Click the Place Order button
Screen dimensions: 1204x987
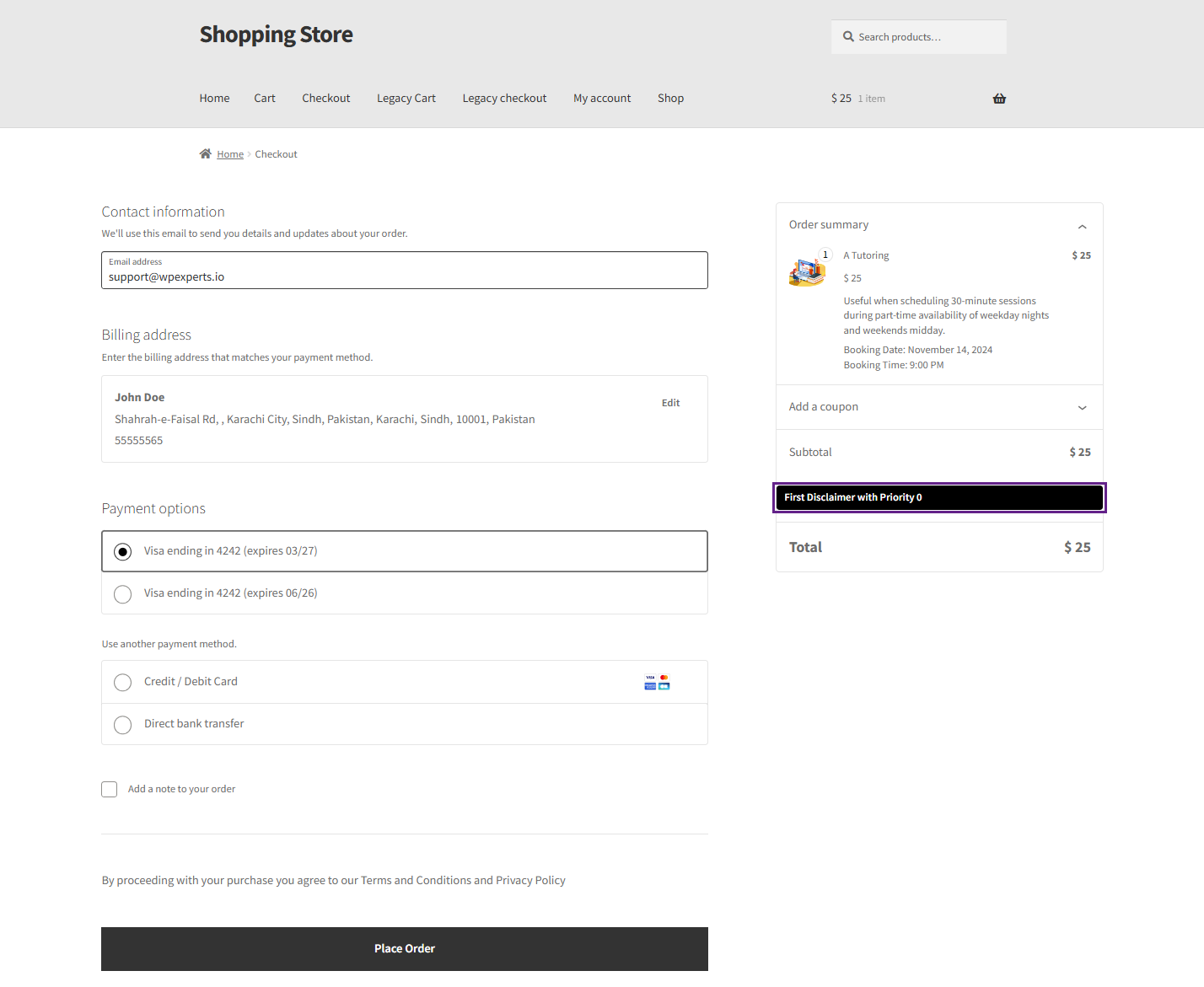pyautogui.click(x=405, y=949)
